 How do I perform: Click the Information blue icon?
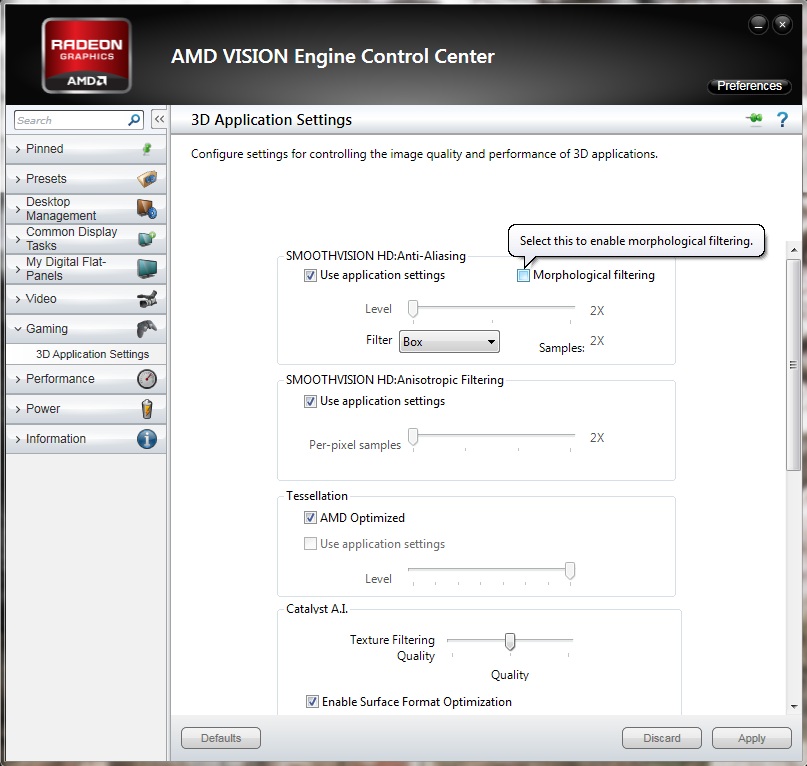coord(147,439)
